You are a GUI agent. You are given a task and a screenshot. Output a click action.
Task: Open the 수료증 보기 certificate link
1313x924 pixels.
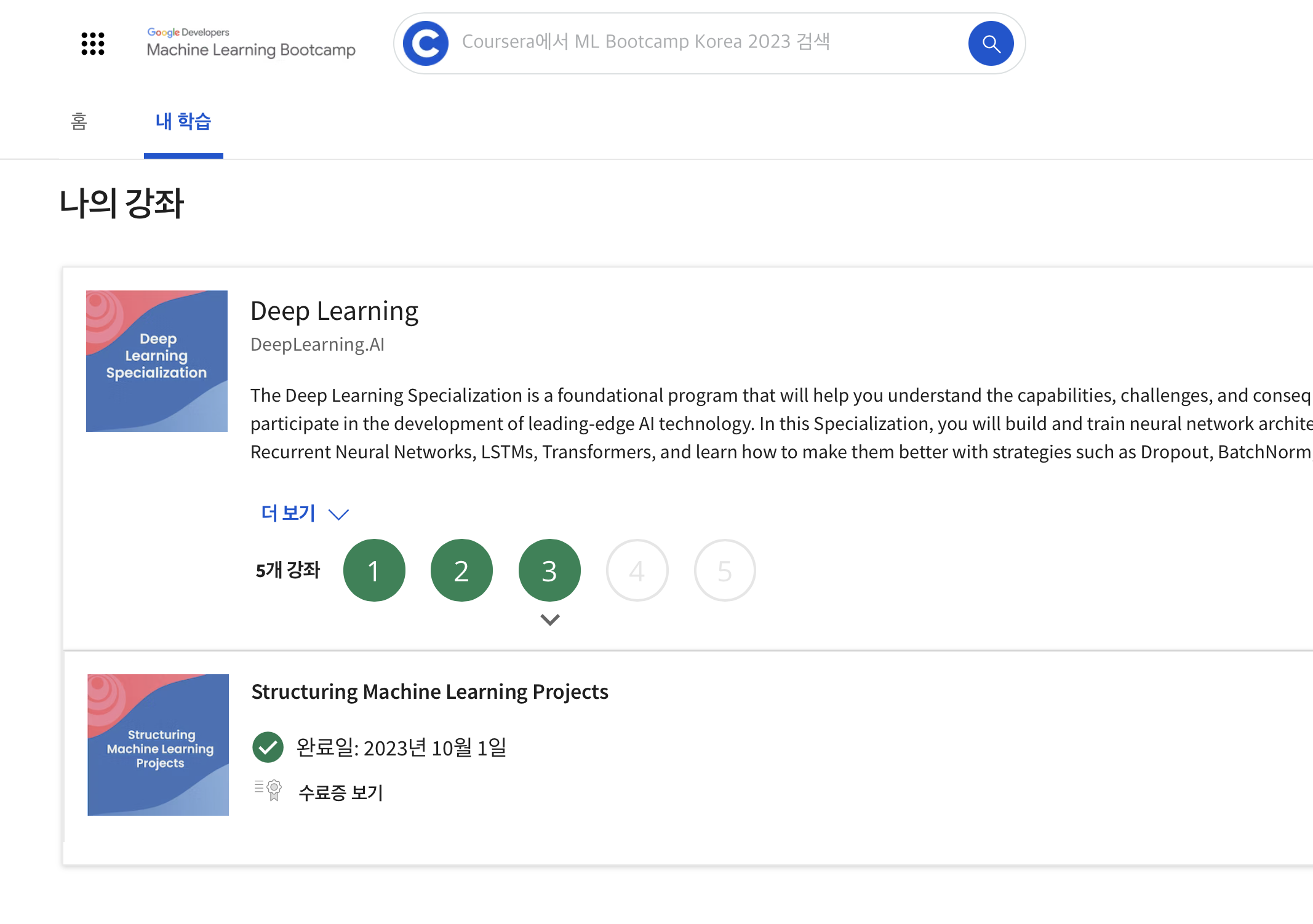341,792
